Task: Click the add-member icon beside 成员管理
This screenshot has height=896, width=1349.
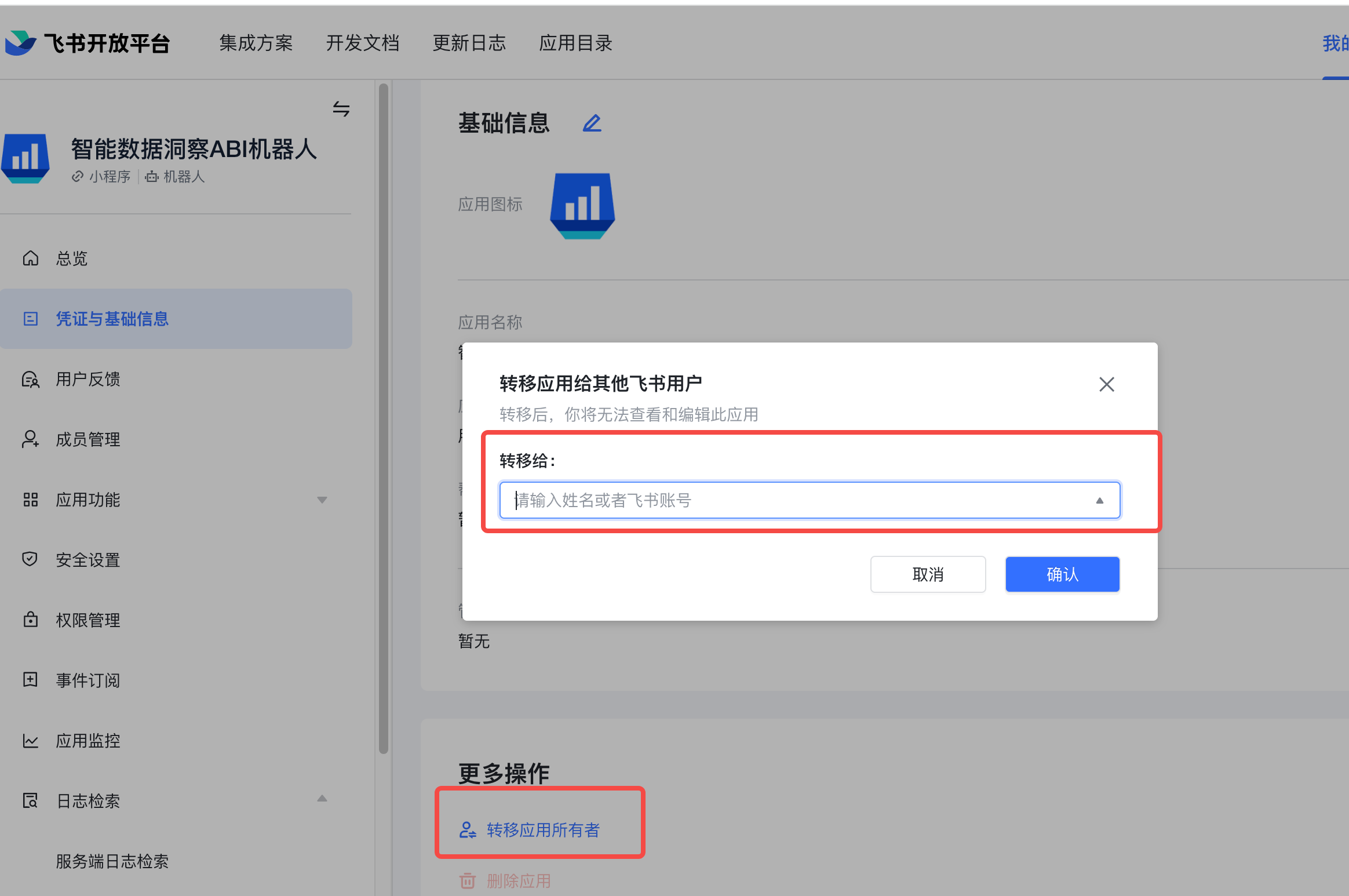Action: 30,439
